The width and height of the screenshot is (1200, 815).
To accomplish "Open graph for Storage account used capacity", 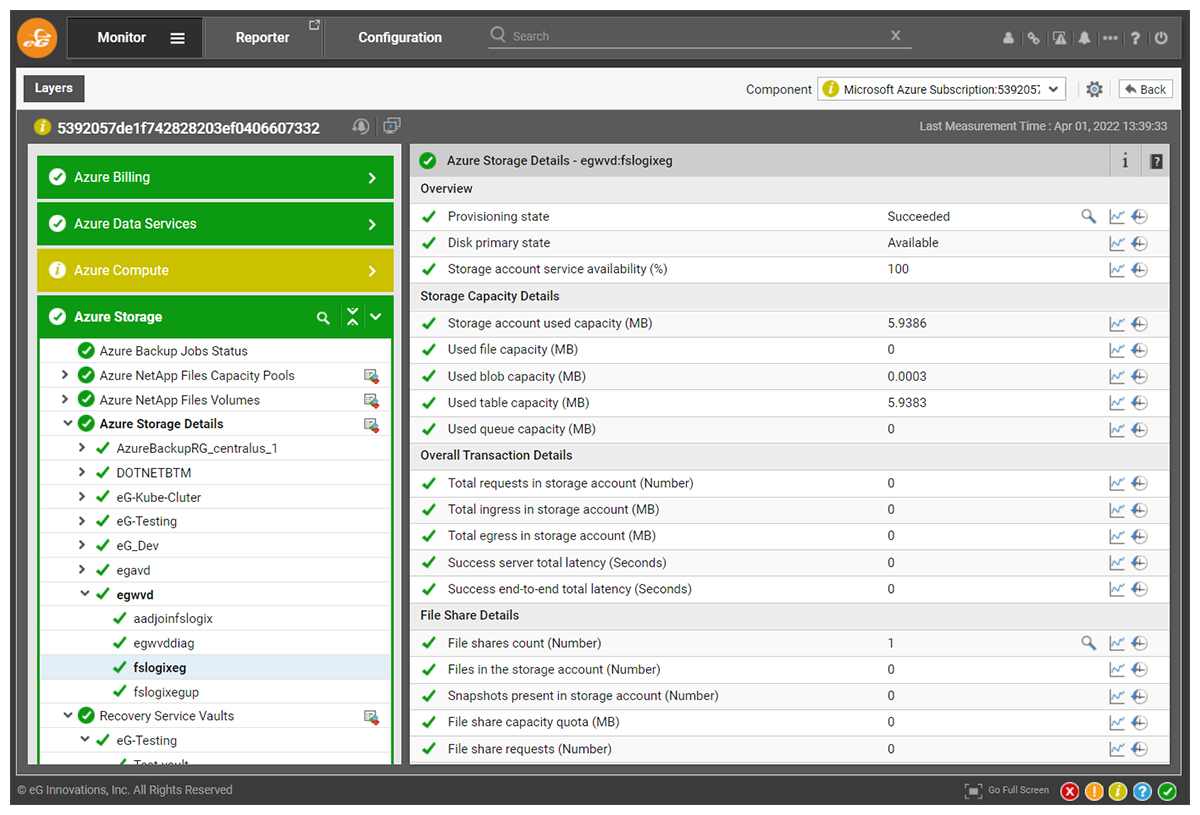I will 1117,323.
